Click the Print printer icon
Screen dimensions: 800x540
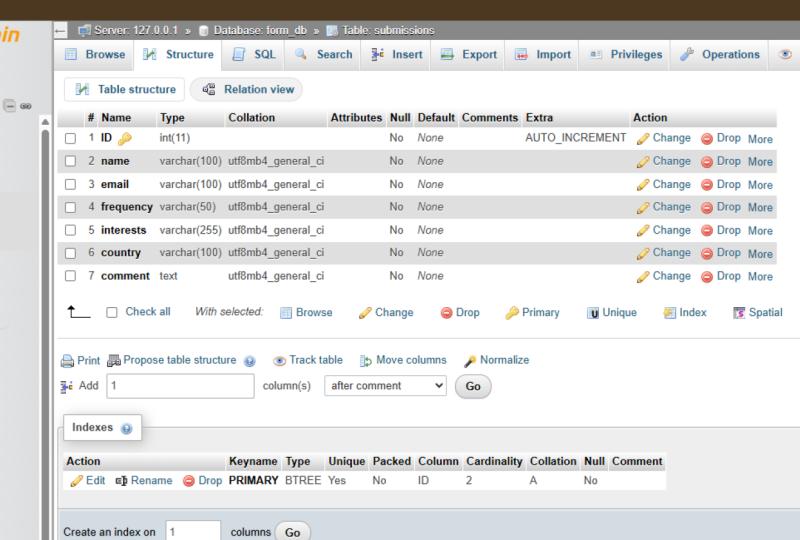pyautogui.click(x=67, y=361)
